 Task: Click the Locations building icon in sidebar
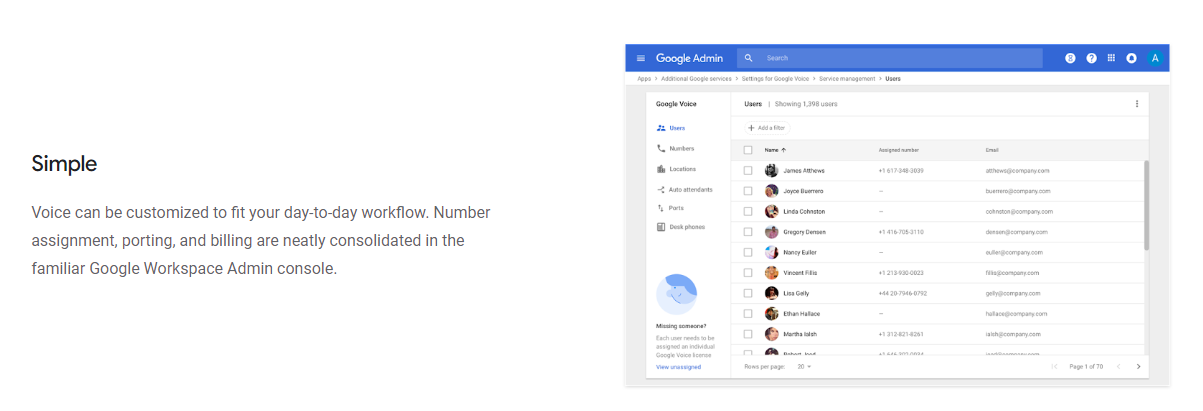click(x=661, y=169)
